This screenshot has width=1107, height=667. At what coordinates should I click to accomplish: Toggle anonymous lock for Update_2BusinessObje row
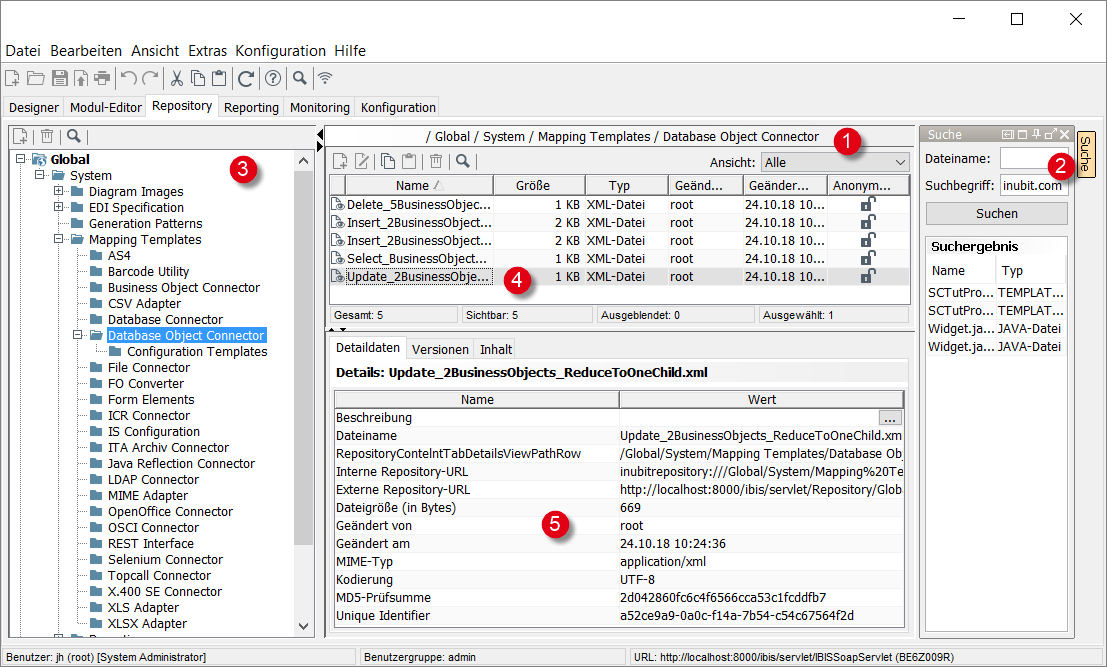pyautogui.click(x=868, y=276)
